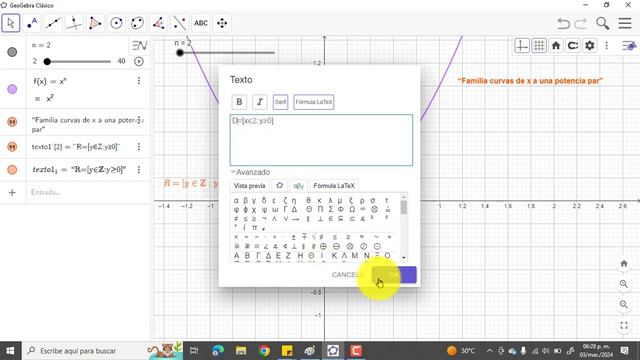640x360 pixels.
Task: Toggle the algebra view style bar
Action: pyautogui.click(x=140, y=45)
